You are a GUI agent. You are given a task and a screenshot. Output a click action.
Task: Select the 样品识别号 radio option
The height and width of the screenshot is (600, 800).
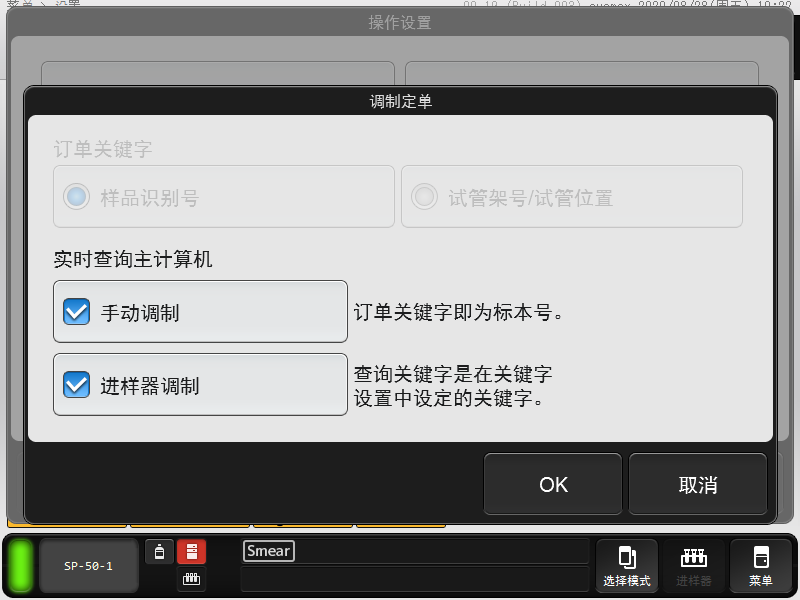click(77, 197)
